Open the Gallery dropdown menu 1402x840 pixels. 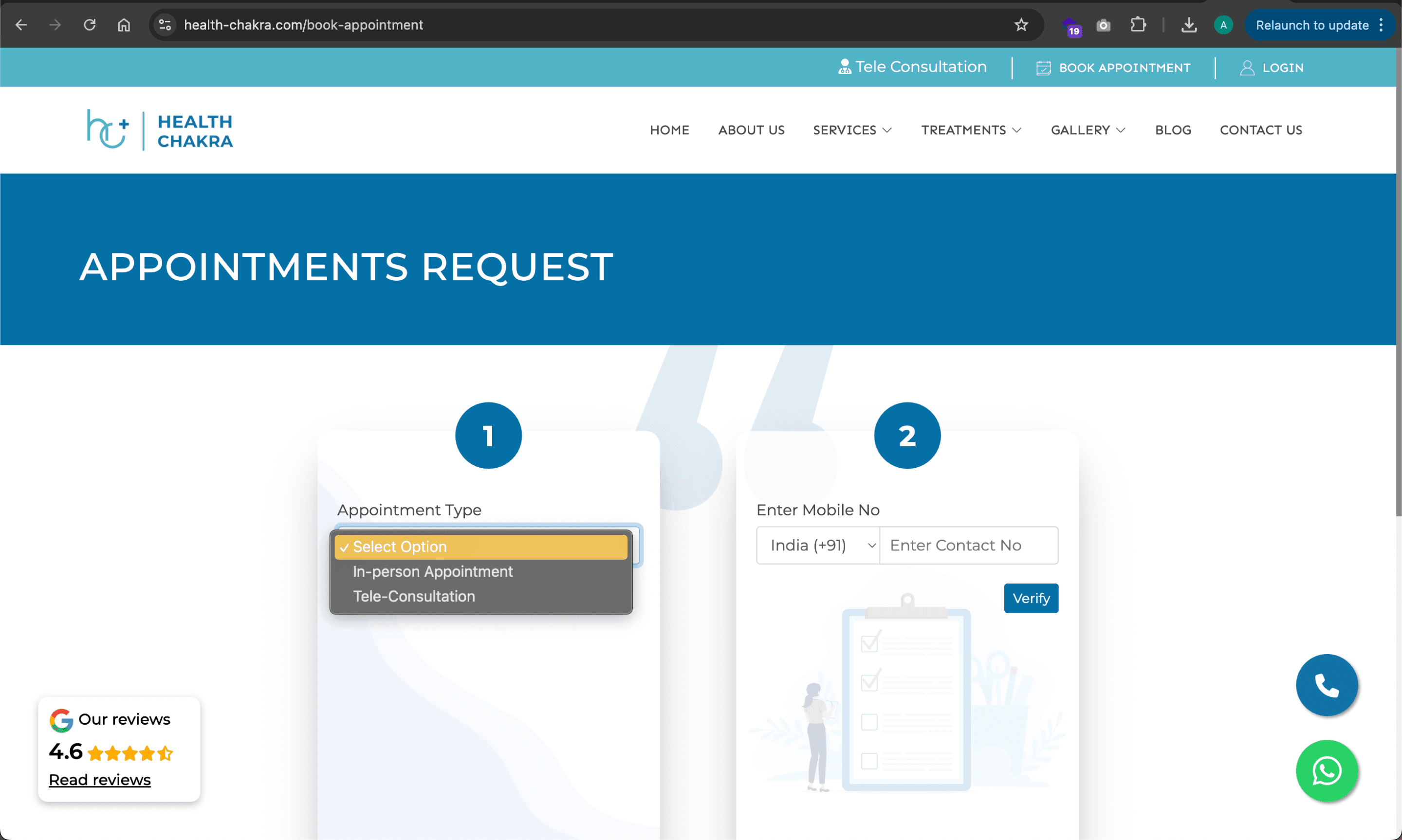[x=1088, y=130]
